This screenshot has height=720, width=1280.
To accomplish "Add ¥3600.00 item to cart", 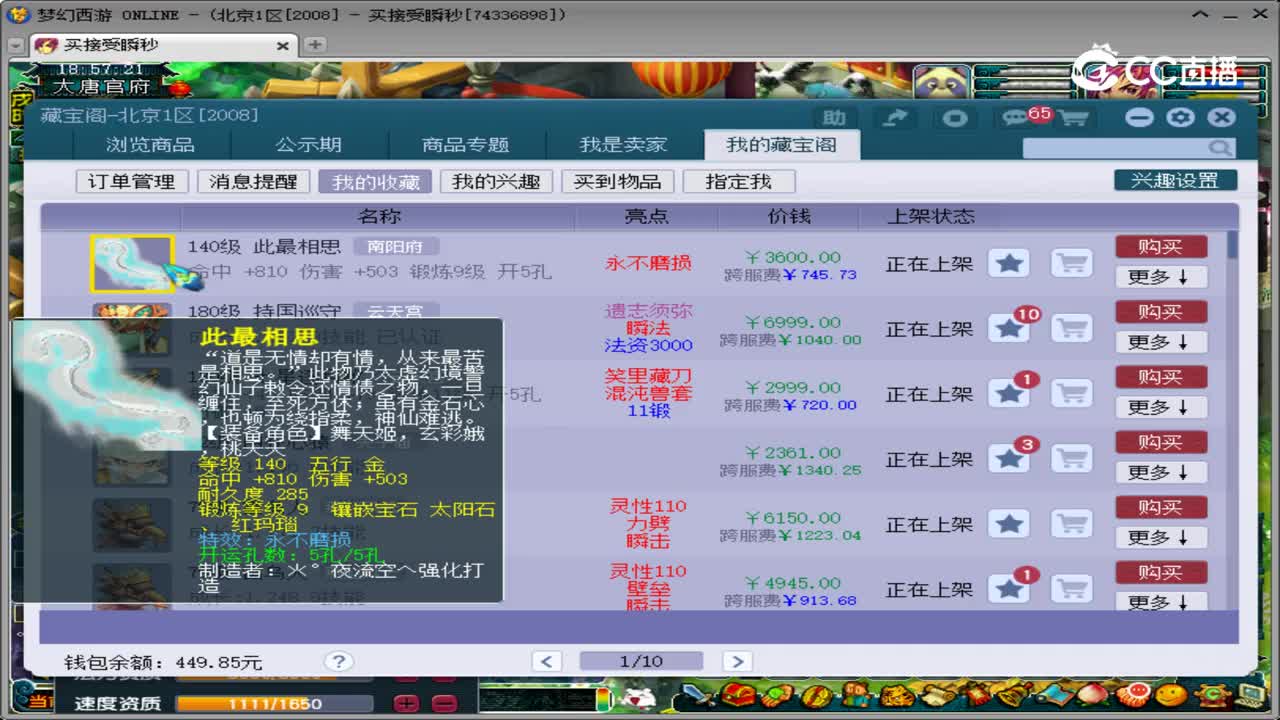I will (1071, 263).
